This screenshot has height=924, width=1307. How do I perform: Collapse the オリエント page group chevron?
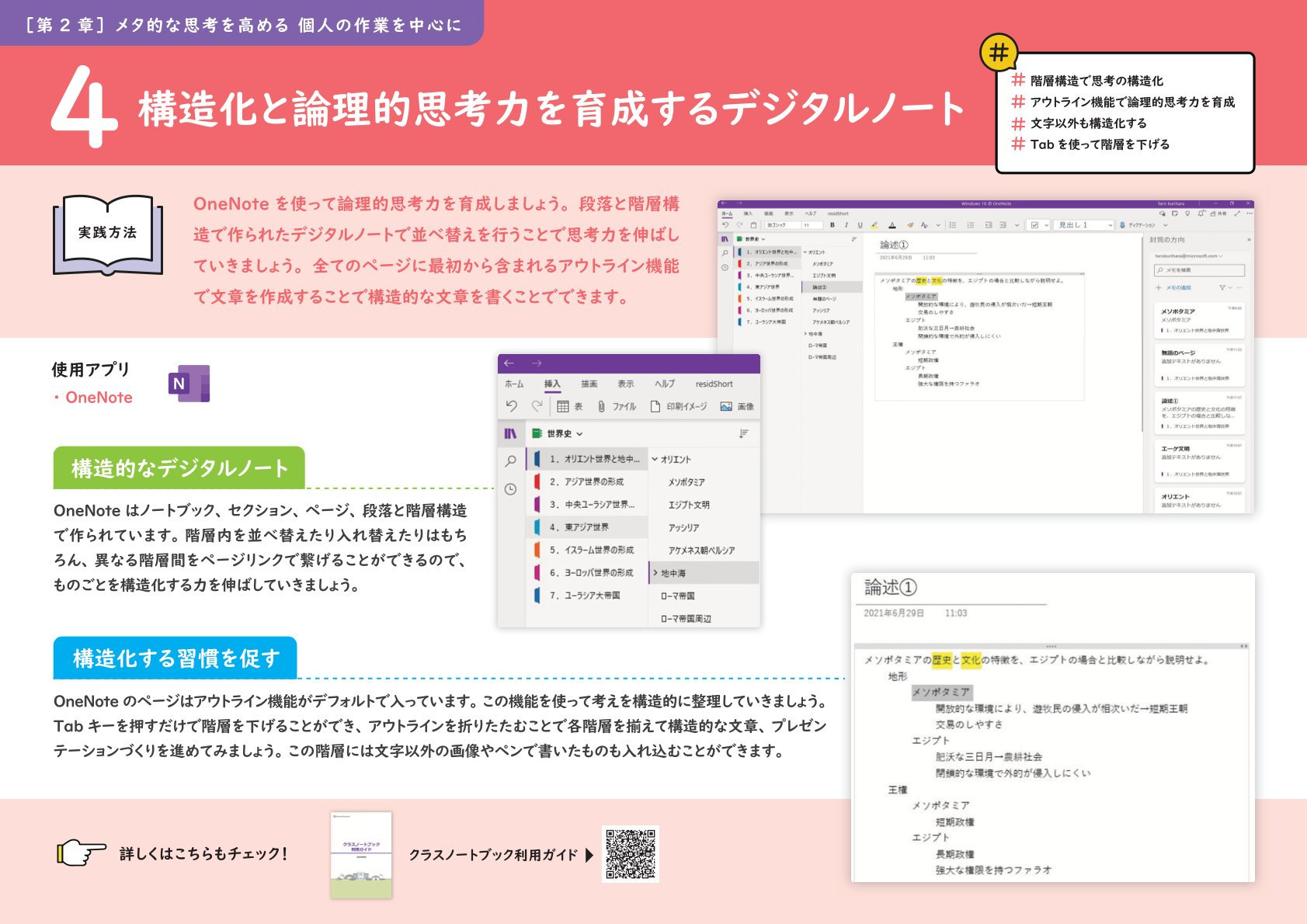pos(655,459)
